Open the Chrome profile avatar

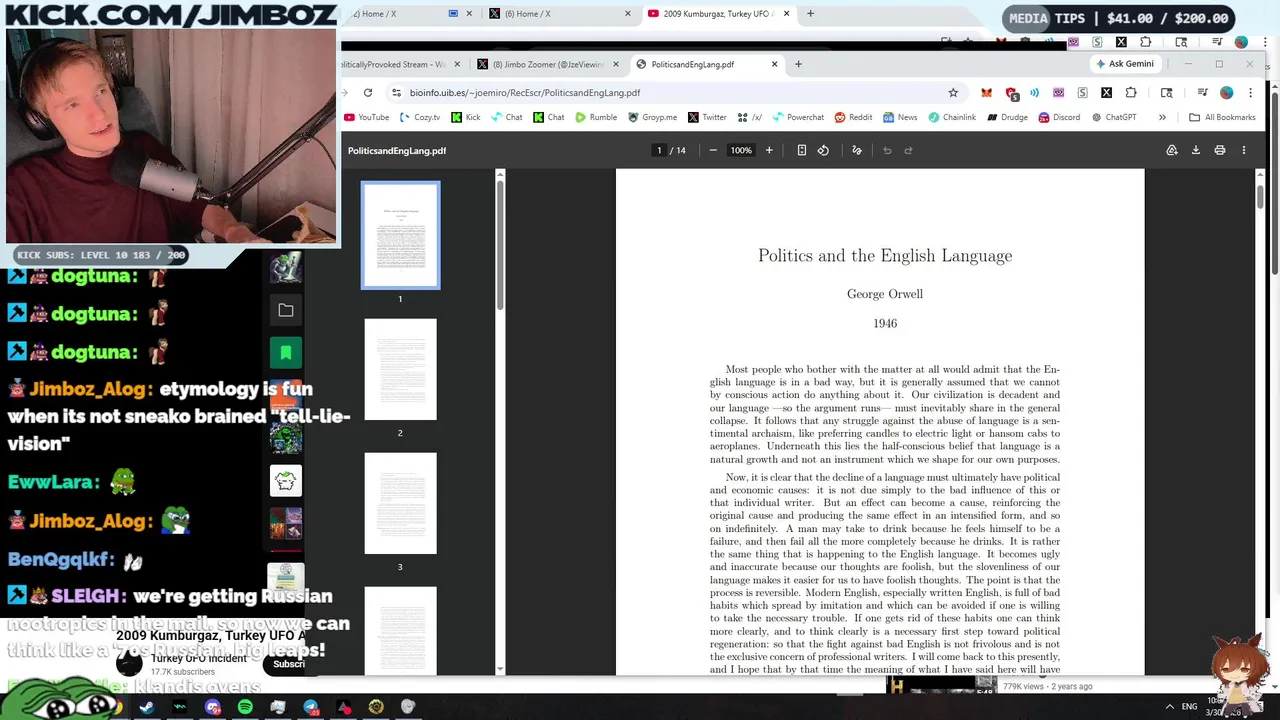click(1226, 92)
